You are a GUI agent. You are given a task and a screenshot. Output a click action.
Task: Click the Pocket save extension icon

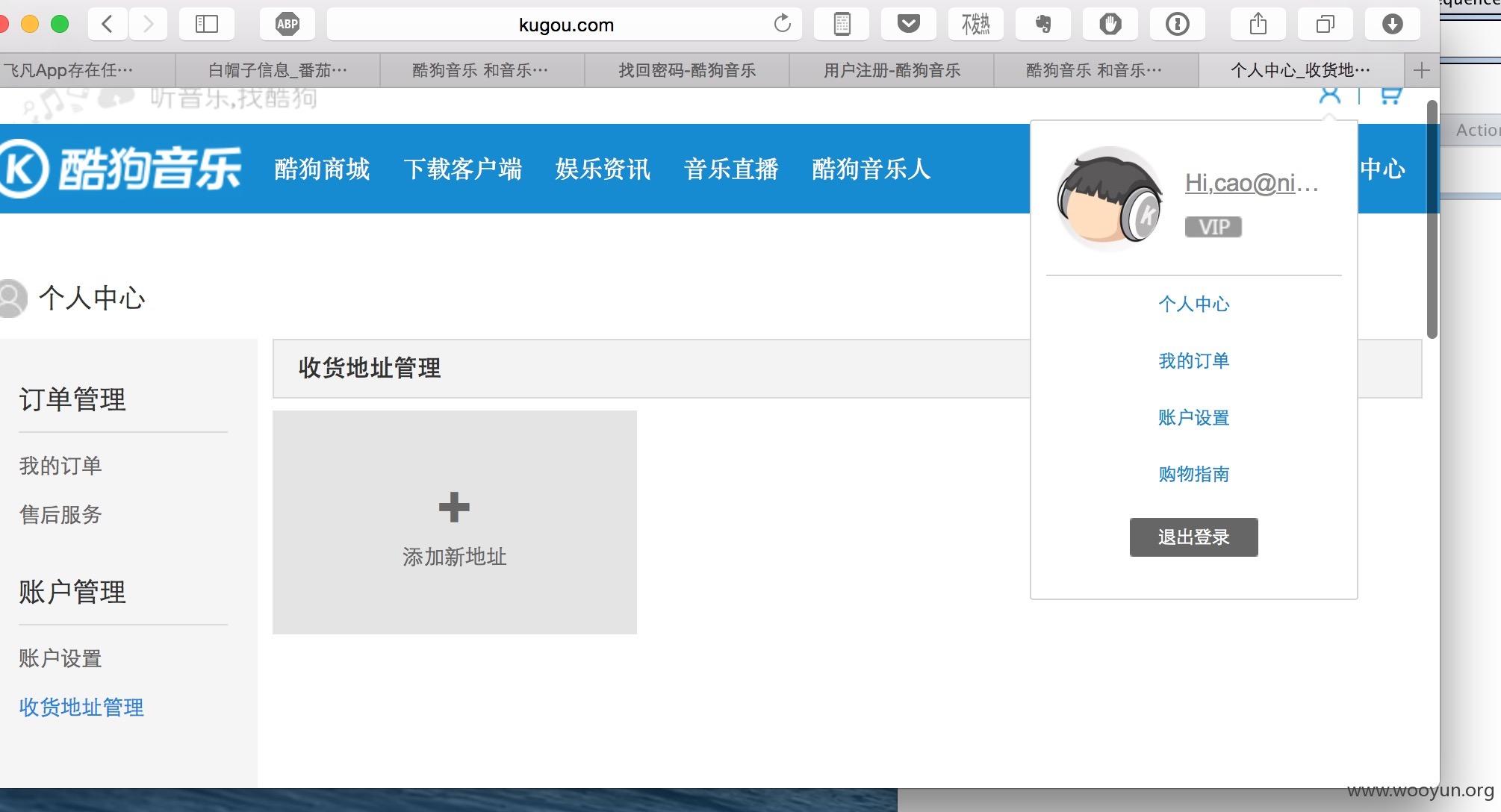coord(909,24)
